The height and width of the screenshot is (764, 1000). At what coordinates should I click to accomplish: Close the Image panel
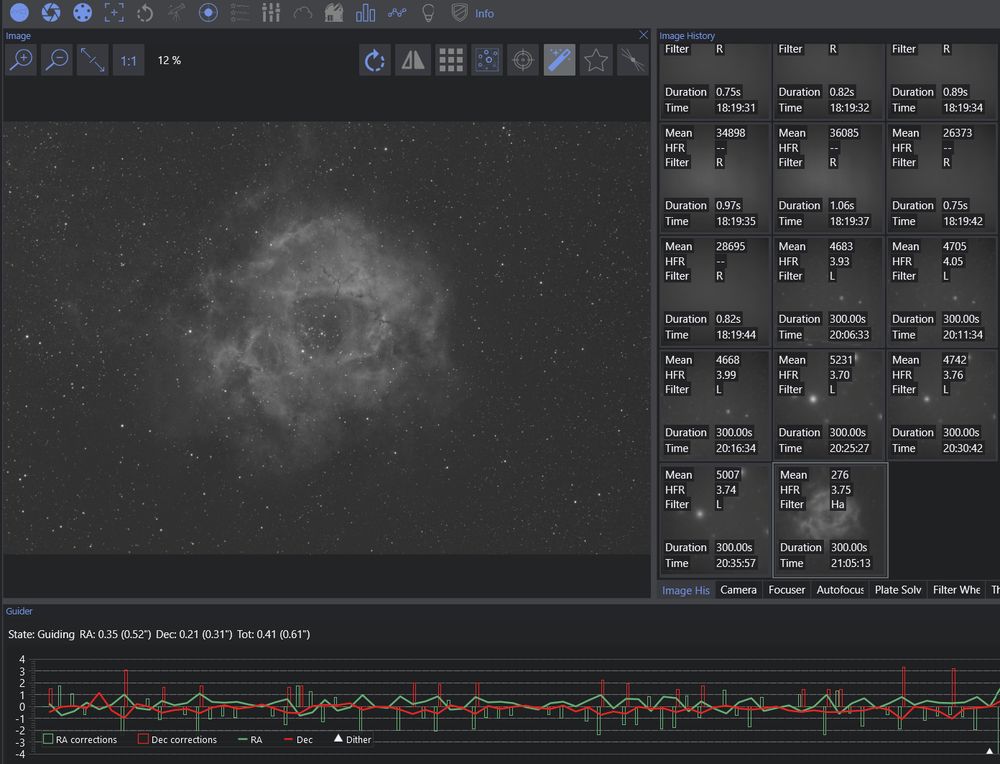pyautogui.click(x=643, y=35)
